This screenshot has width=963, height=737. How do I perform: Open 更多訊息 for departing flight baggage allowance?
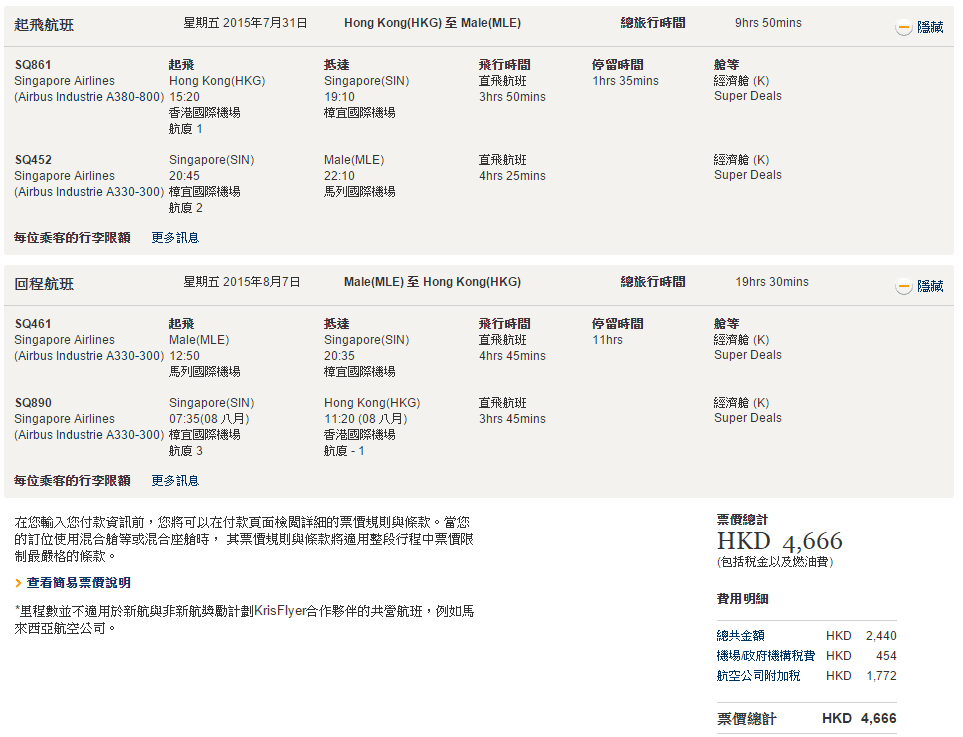(175, 238)
